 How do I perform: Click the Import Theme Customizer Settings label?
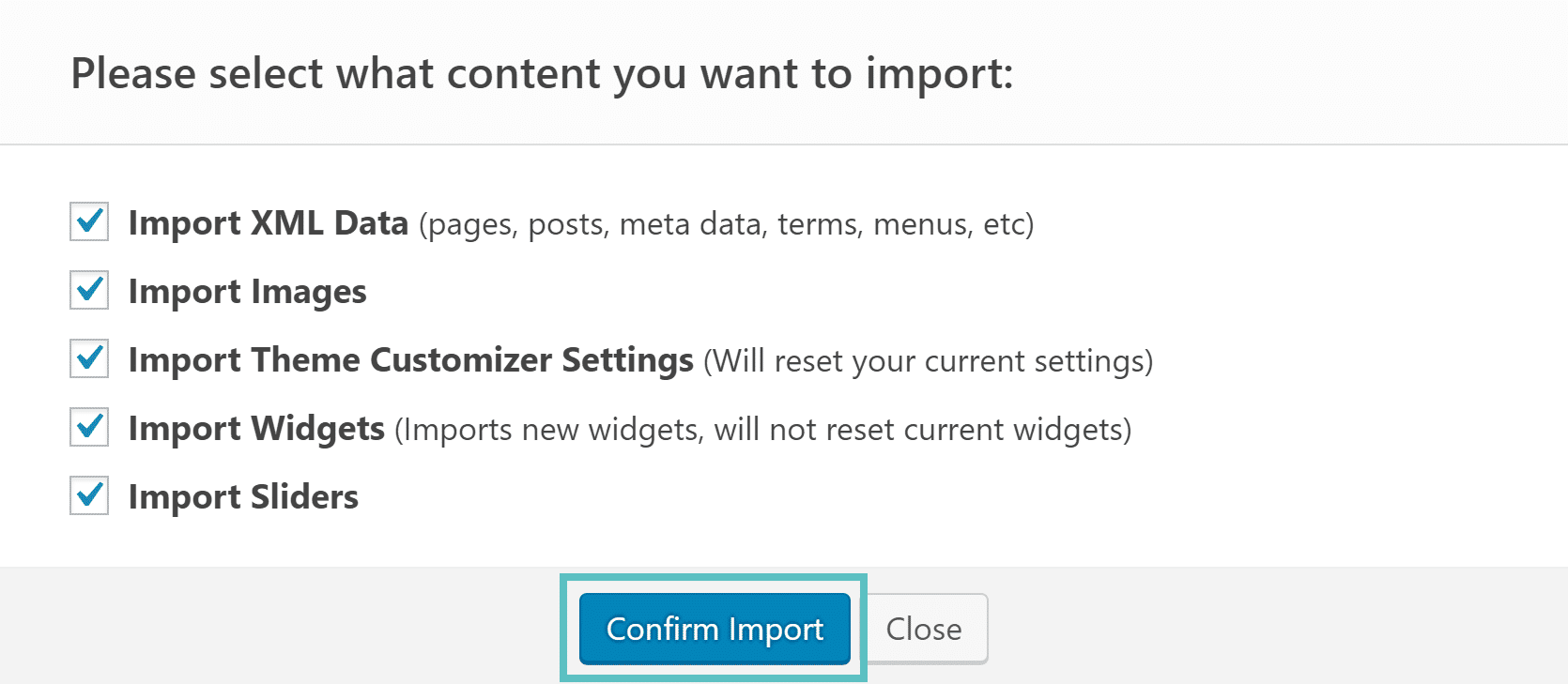[x=410, y=359]
